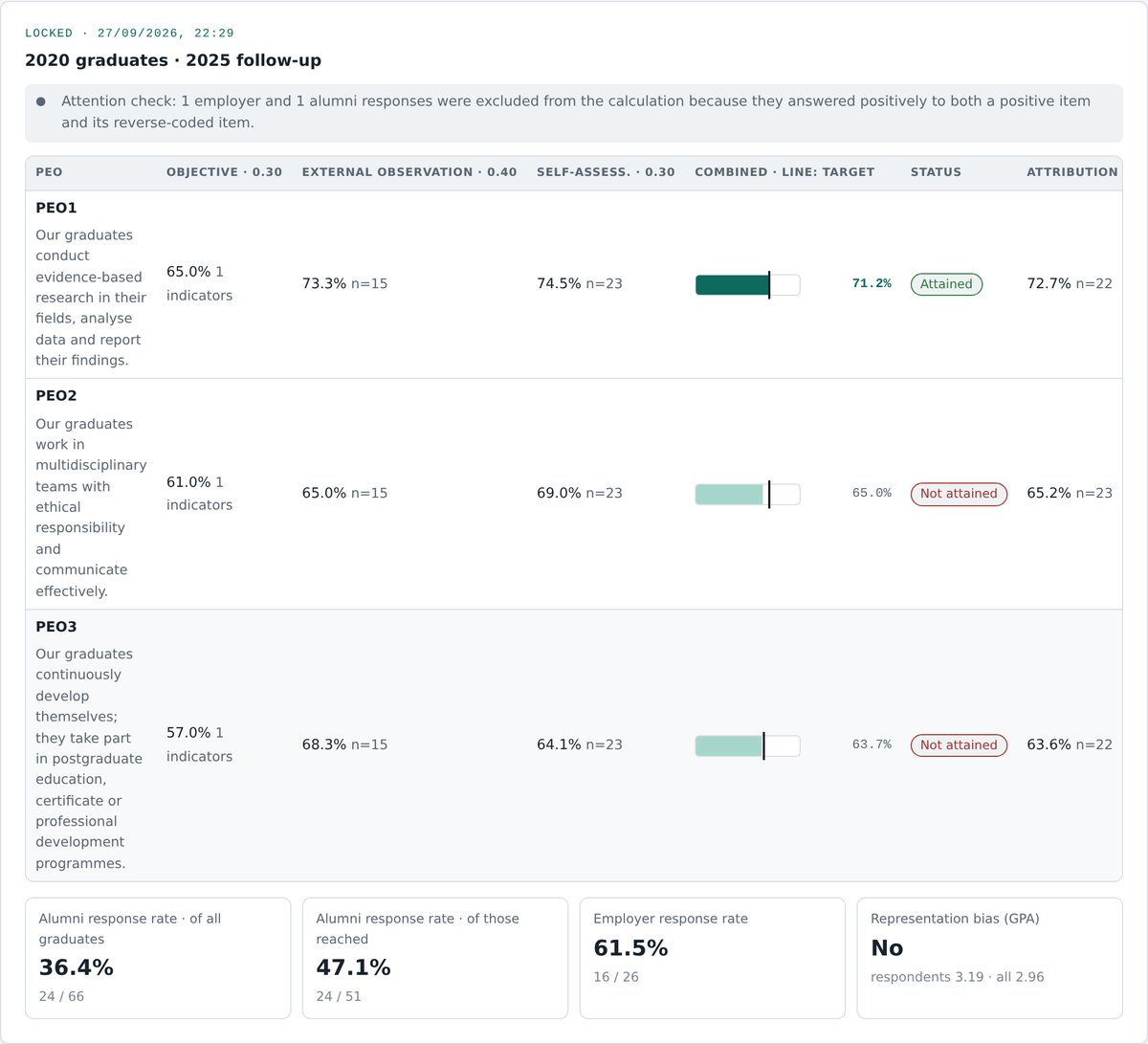The image size is (1148, 1044).
Task: Click the SELF-ASSESS. · 0.30 column header
Action: pyautogui.click(x=606, y=172)
